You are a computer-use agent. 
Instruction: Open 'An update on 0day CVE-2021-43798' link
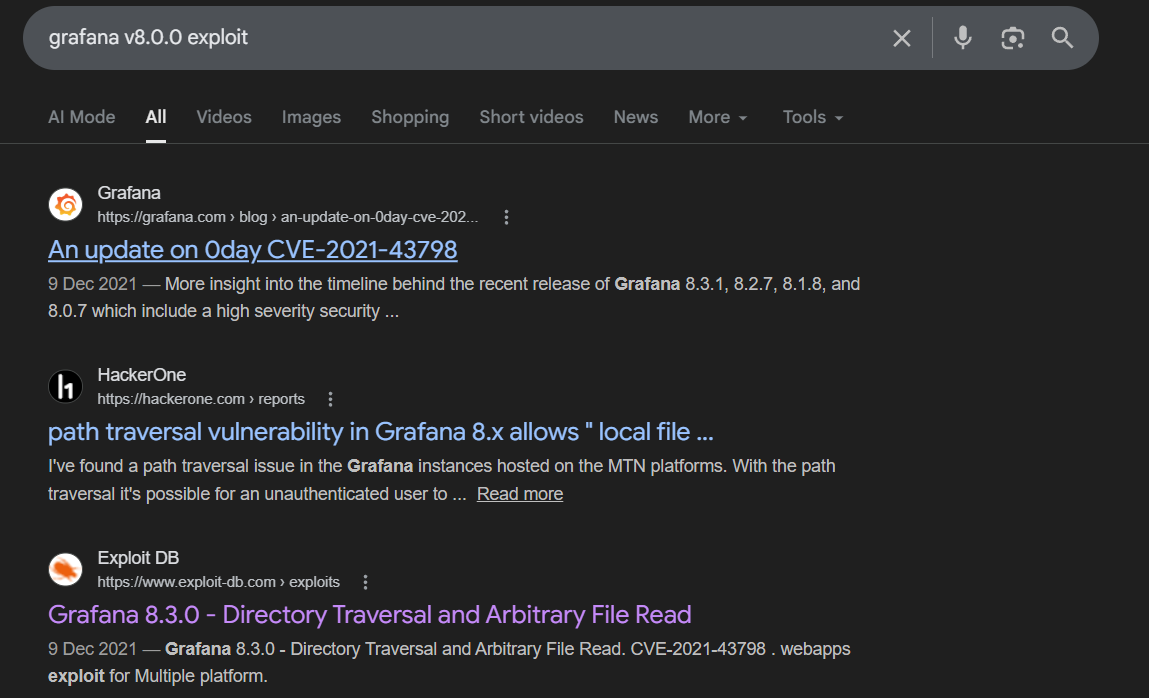[253, 250]
